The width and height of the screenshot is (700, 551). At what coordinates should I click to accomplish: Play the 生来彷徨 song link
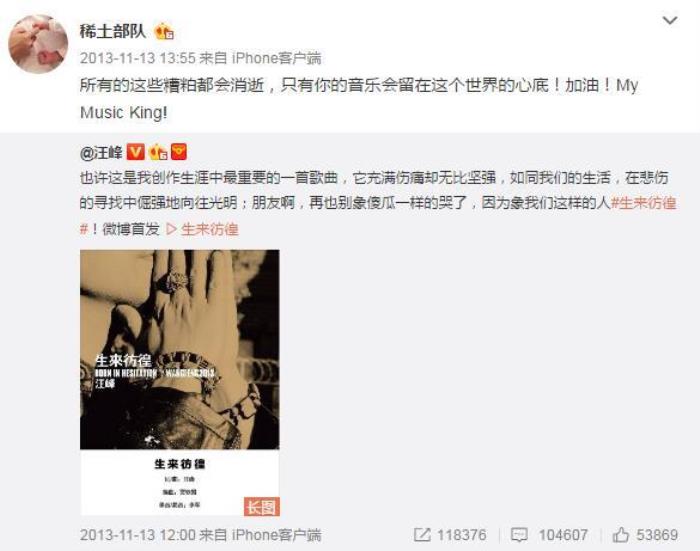coord(209,229)
